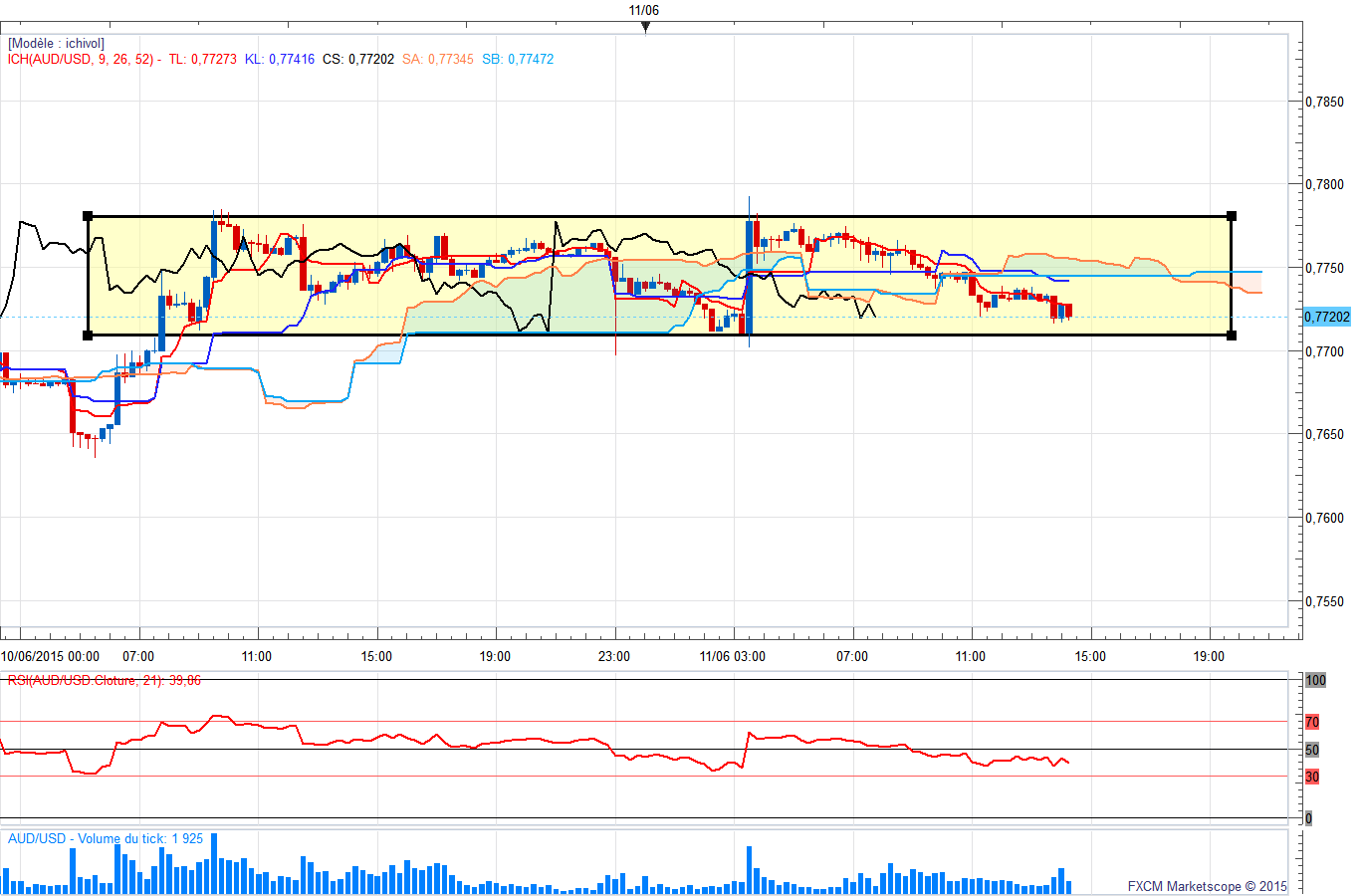Click the 0,7850 price axis label
Viewport: 1360px width, 896px height.
coord(1324,102)
